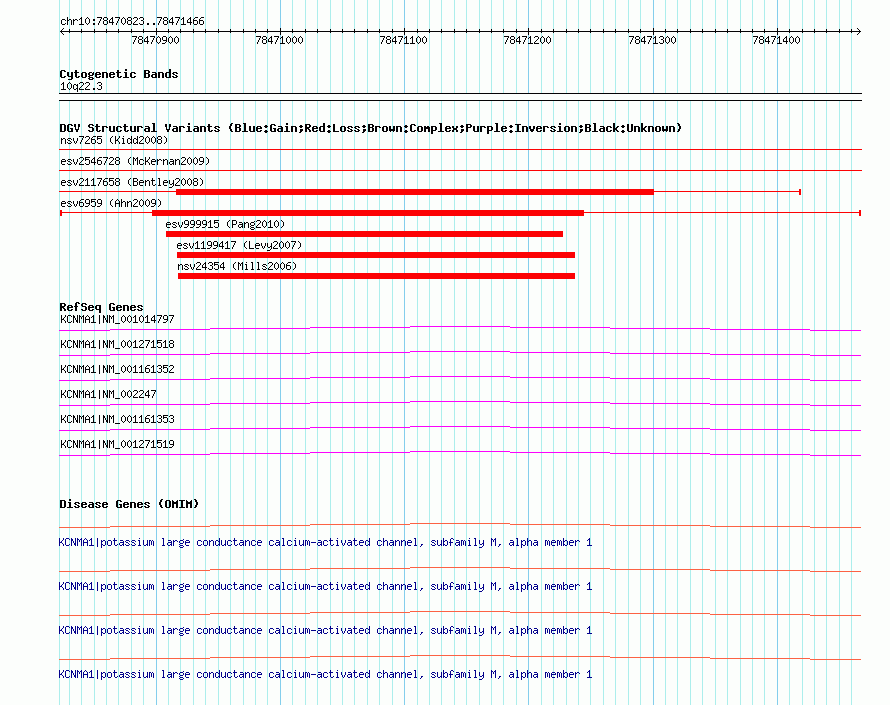Click ruler position label 78471300
Screen dimensions: 890x705
652,40
